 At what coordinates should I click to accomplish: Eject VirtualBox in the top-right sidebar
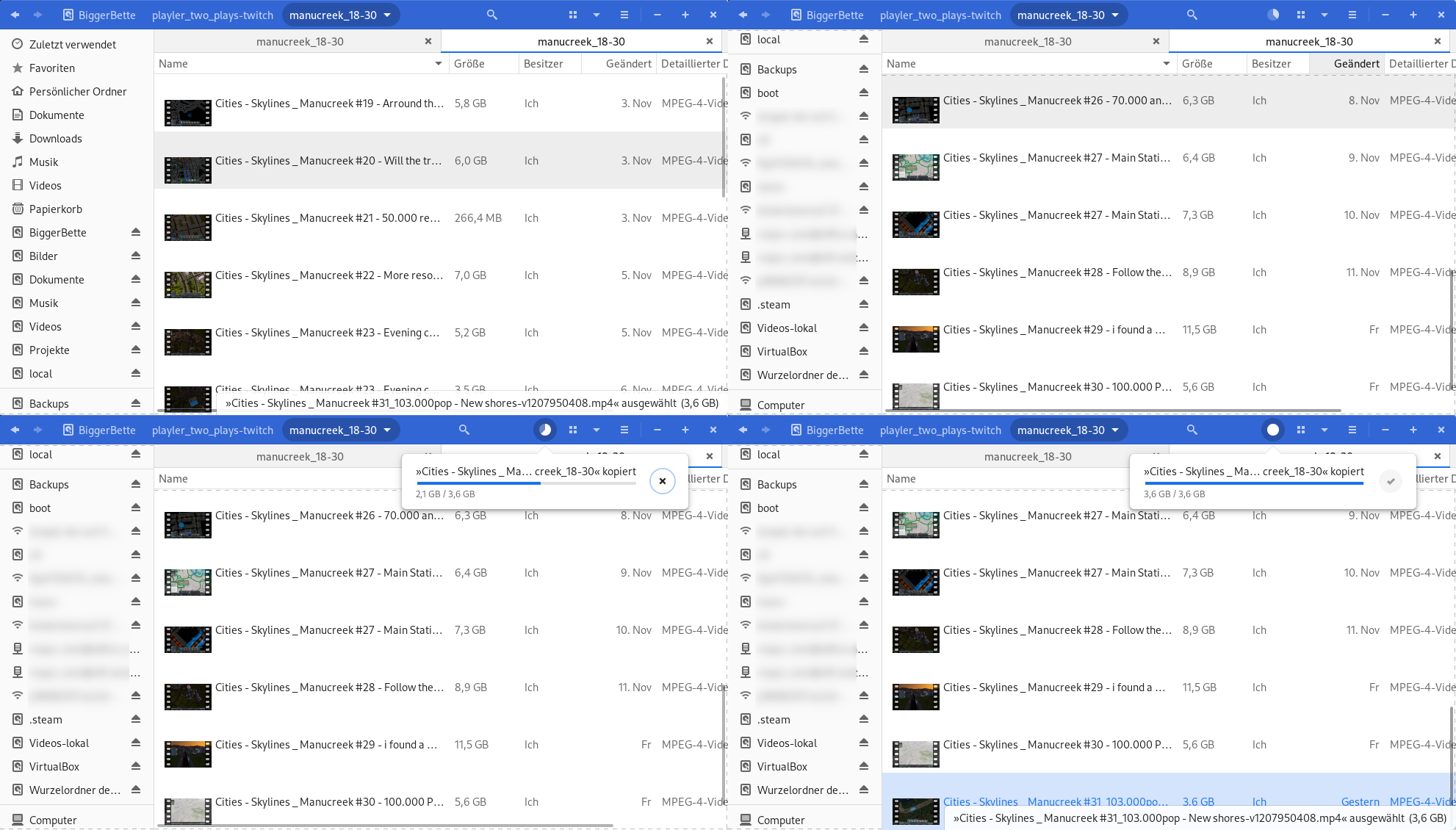pos(864,351)
